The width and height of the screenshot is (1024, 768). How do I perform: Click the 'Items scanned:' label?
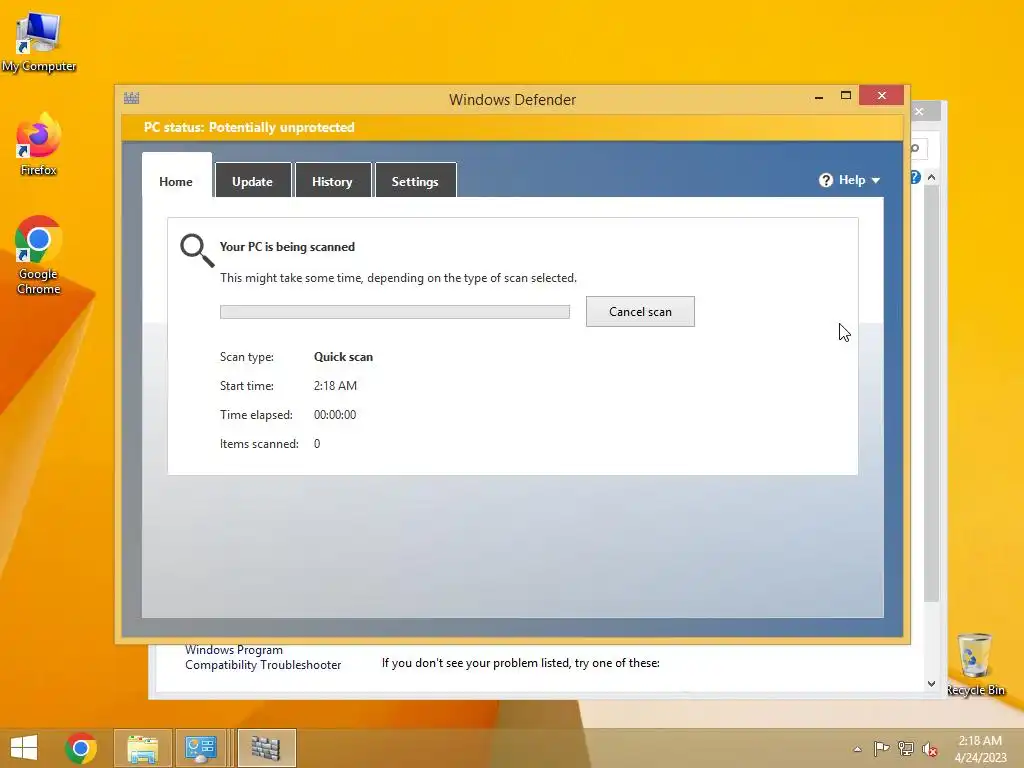point(259,443)
